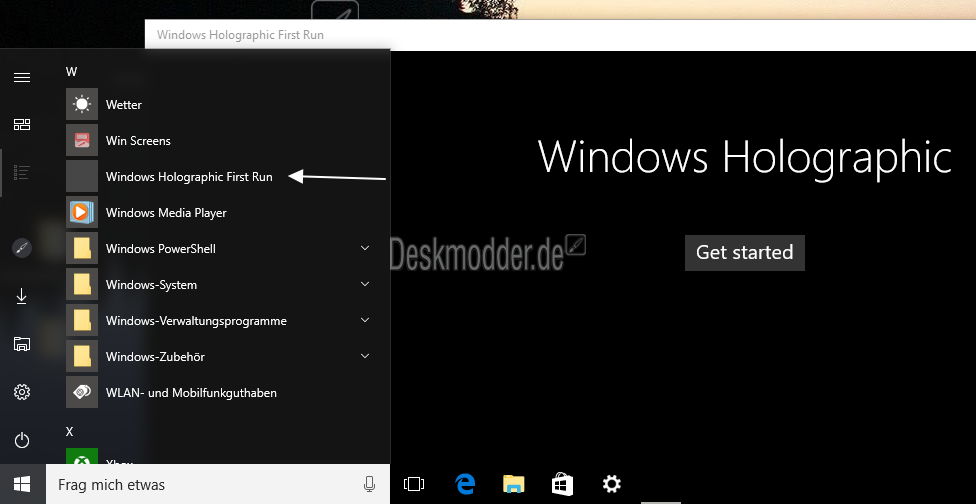
Task: Show pinned tiles view in Start
Action: (x=22, y=124)
